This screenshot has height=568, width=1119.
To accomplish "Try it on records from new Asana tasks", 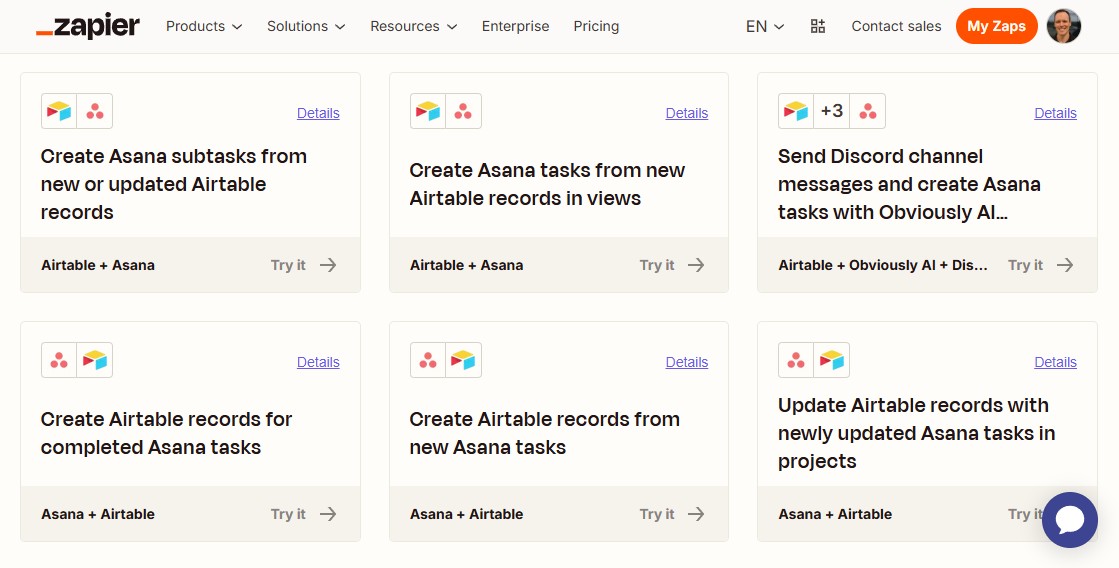I will (657, 514).
